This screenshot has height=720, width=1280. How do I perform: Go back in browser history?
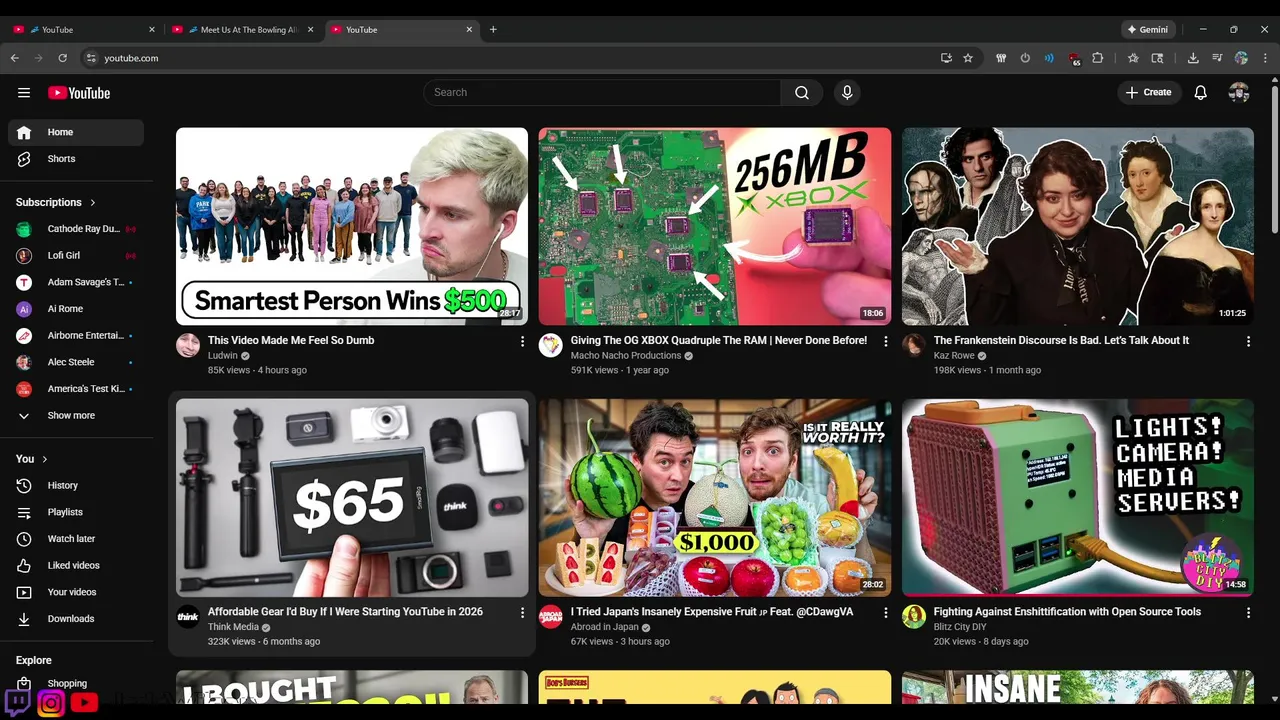click(15, 58)
